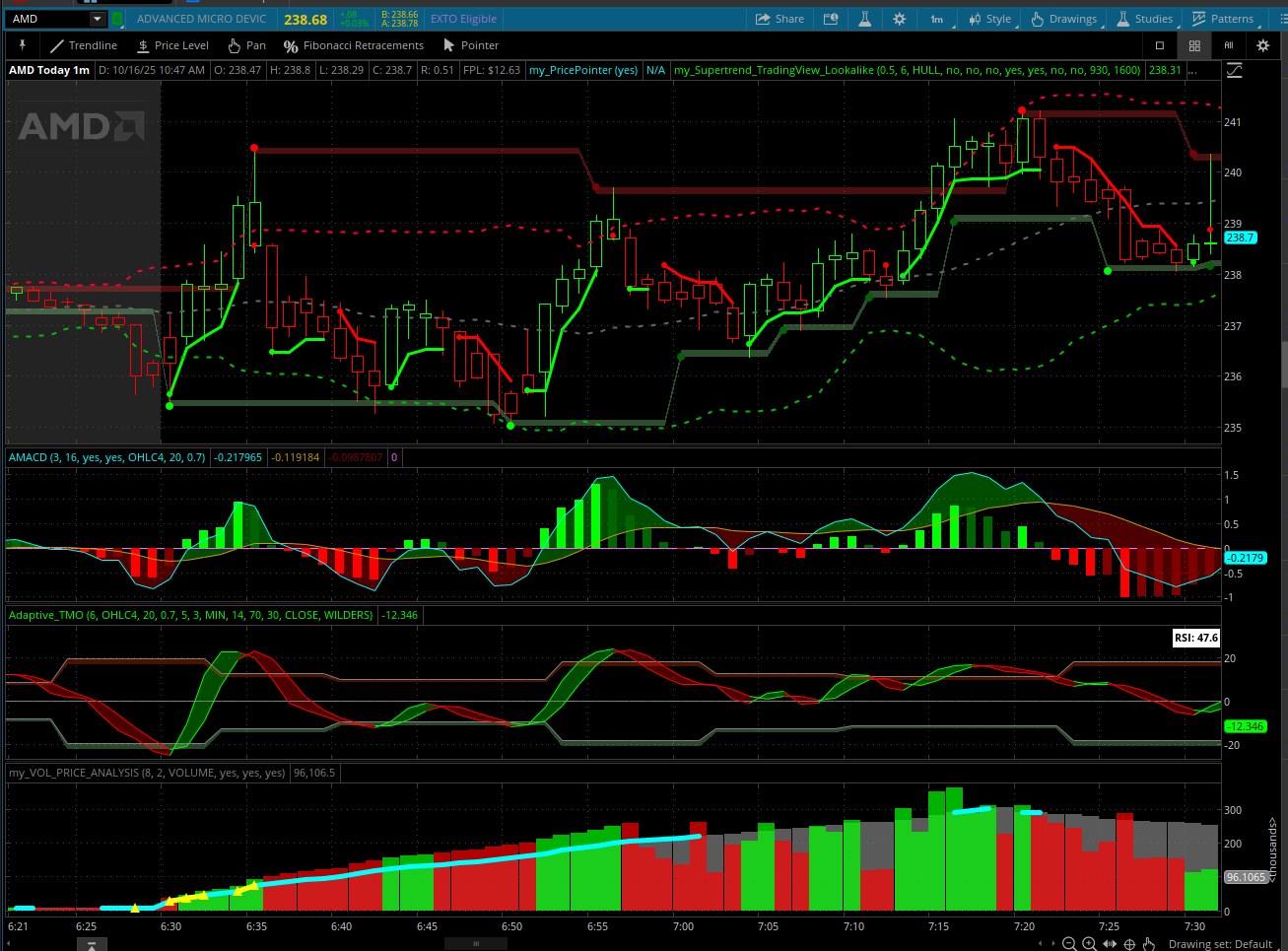
Task: Pick the Fibonacci Retracements tool
Action: coord(353,45)
